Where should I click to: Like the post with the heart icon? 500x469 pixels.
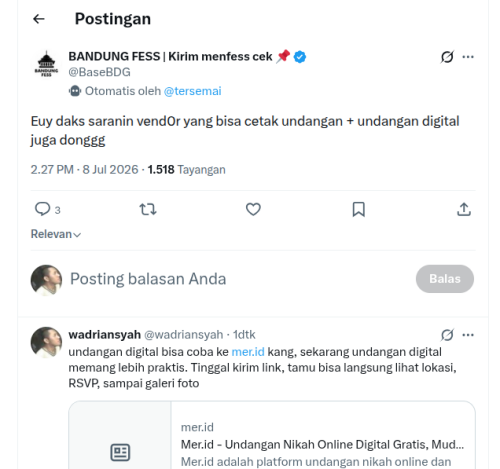(x=253, y=209)
